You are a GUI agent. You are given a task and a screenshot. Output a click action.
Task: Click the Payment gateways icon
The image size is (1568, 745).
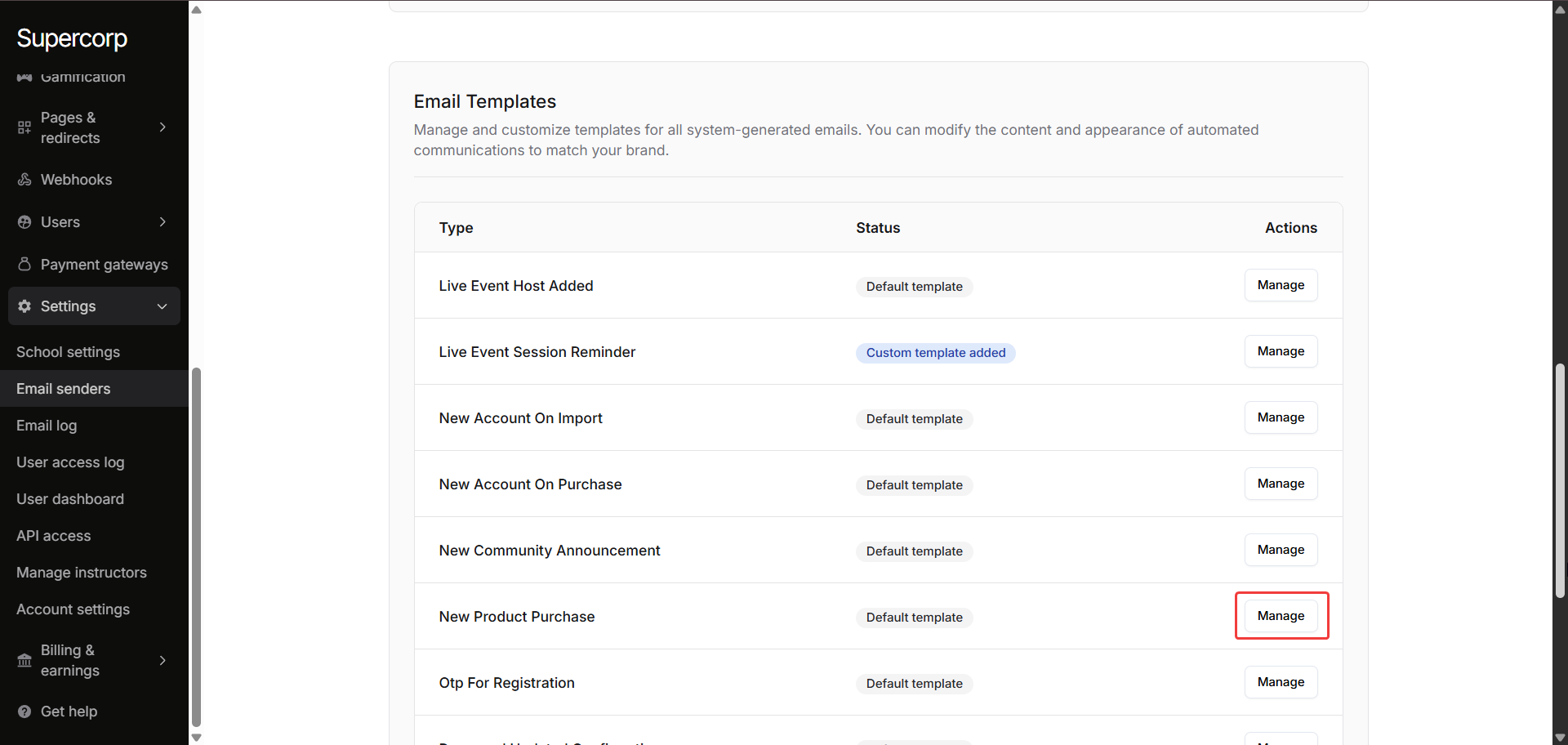click(x=24, y=264)
